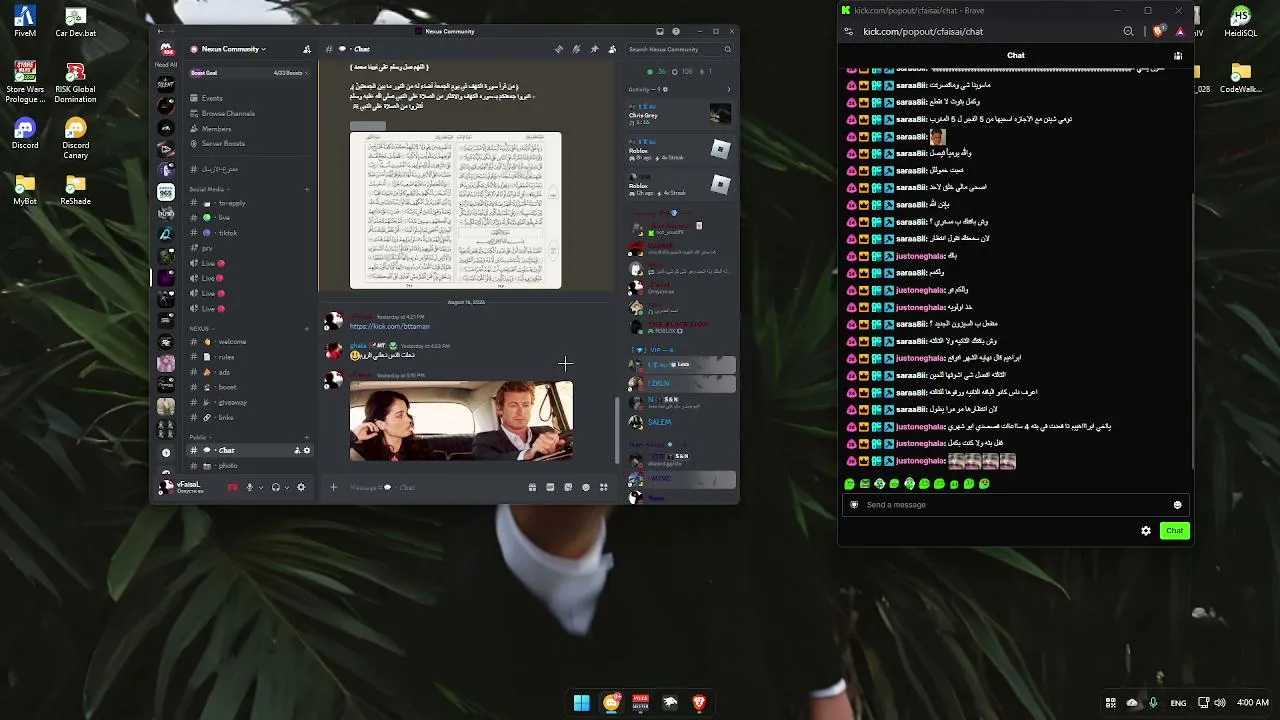This screenshot has width=1280, height=720.
Task: Open Discord inbox icon in title bar
Action: click(660, 31)
